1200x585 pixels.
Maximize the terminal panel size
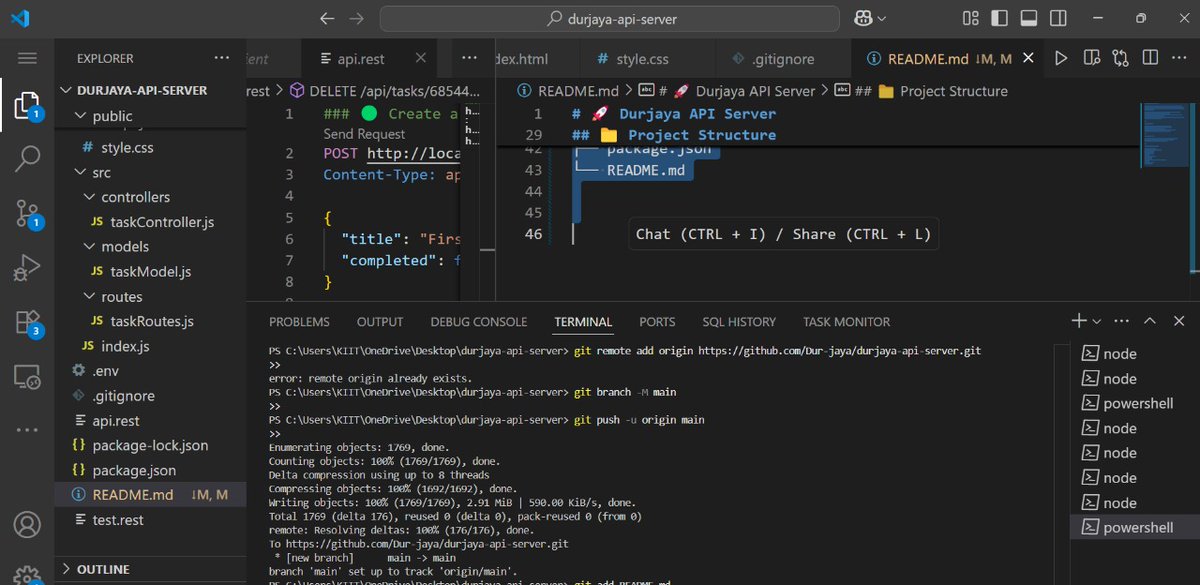1150,321
